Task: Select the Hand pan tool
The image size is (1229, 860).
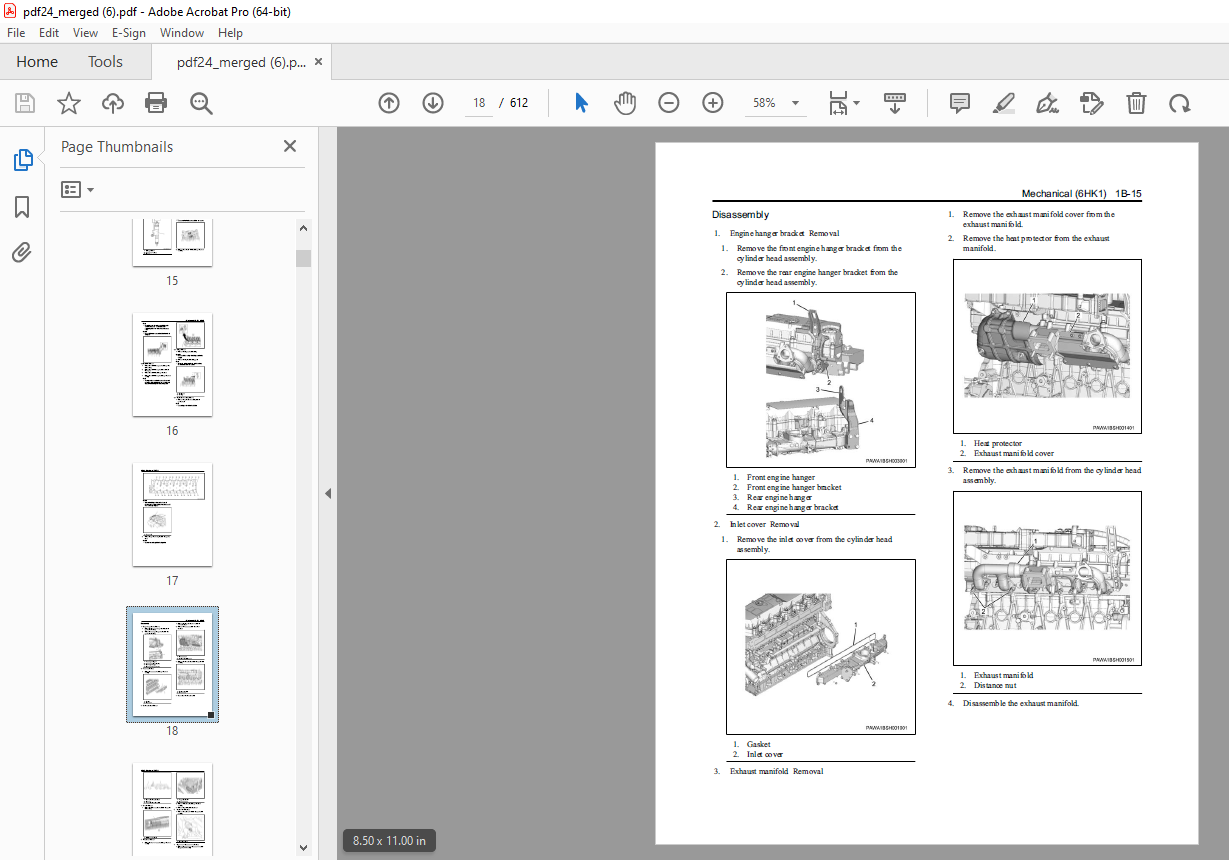Action: point(625,103)
